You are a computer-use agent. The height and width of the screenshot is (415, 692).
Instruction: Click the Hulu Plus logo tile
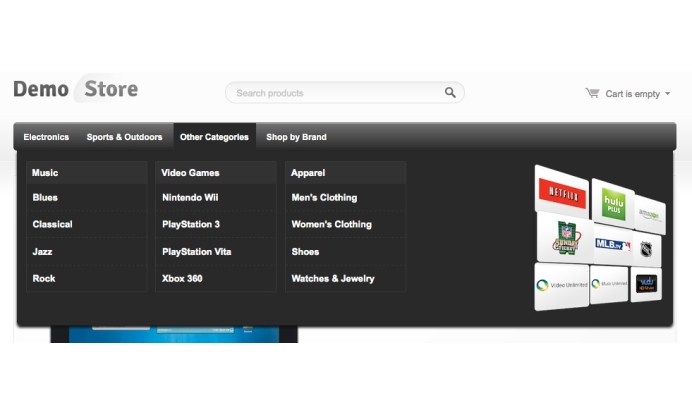pyautogui.click(x=613, y=204)
